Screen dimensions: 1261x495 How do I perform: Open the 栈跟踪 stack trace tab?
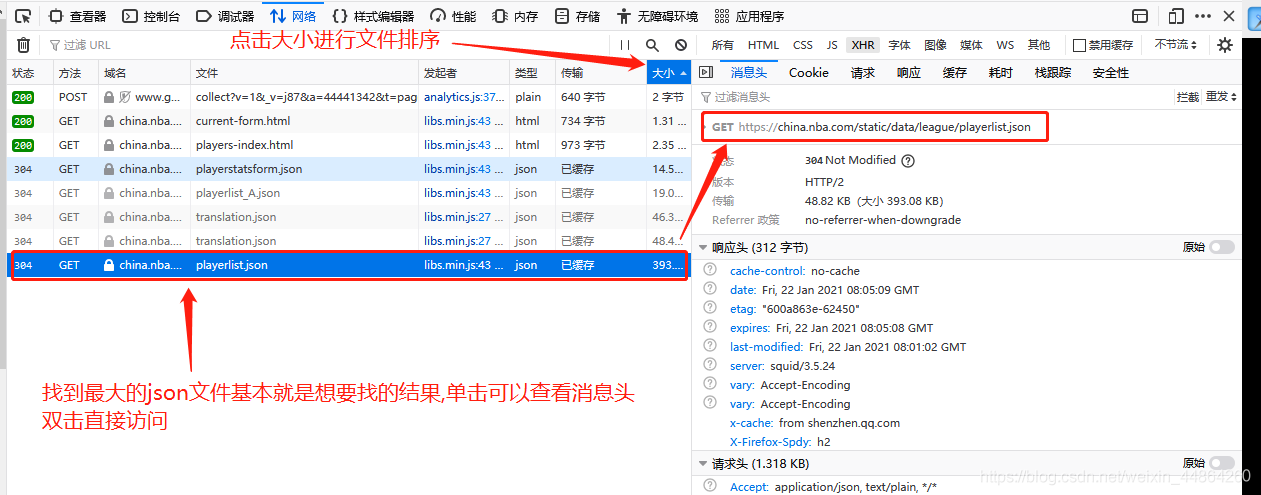1053,72
